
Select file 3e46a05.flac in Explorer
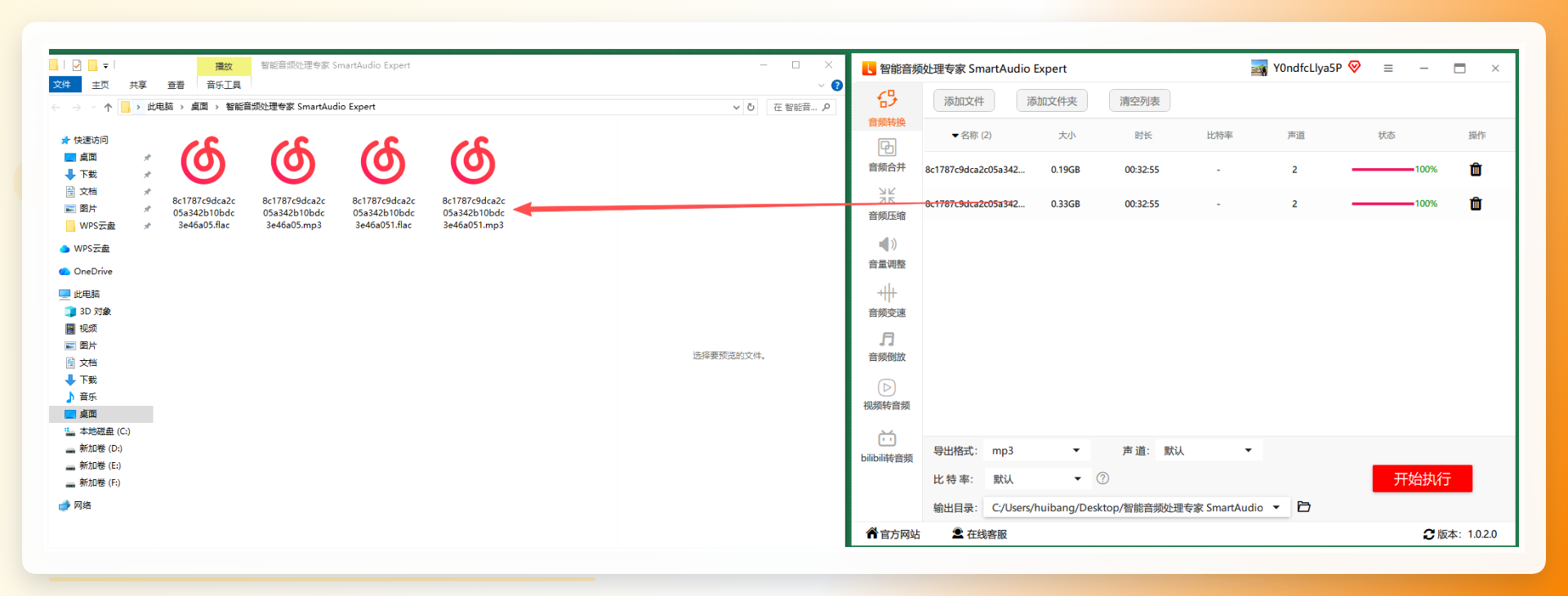click(203, 183)
